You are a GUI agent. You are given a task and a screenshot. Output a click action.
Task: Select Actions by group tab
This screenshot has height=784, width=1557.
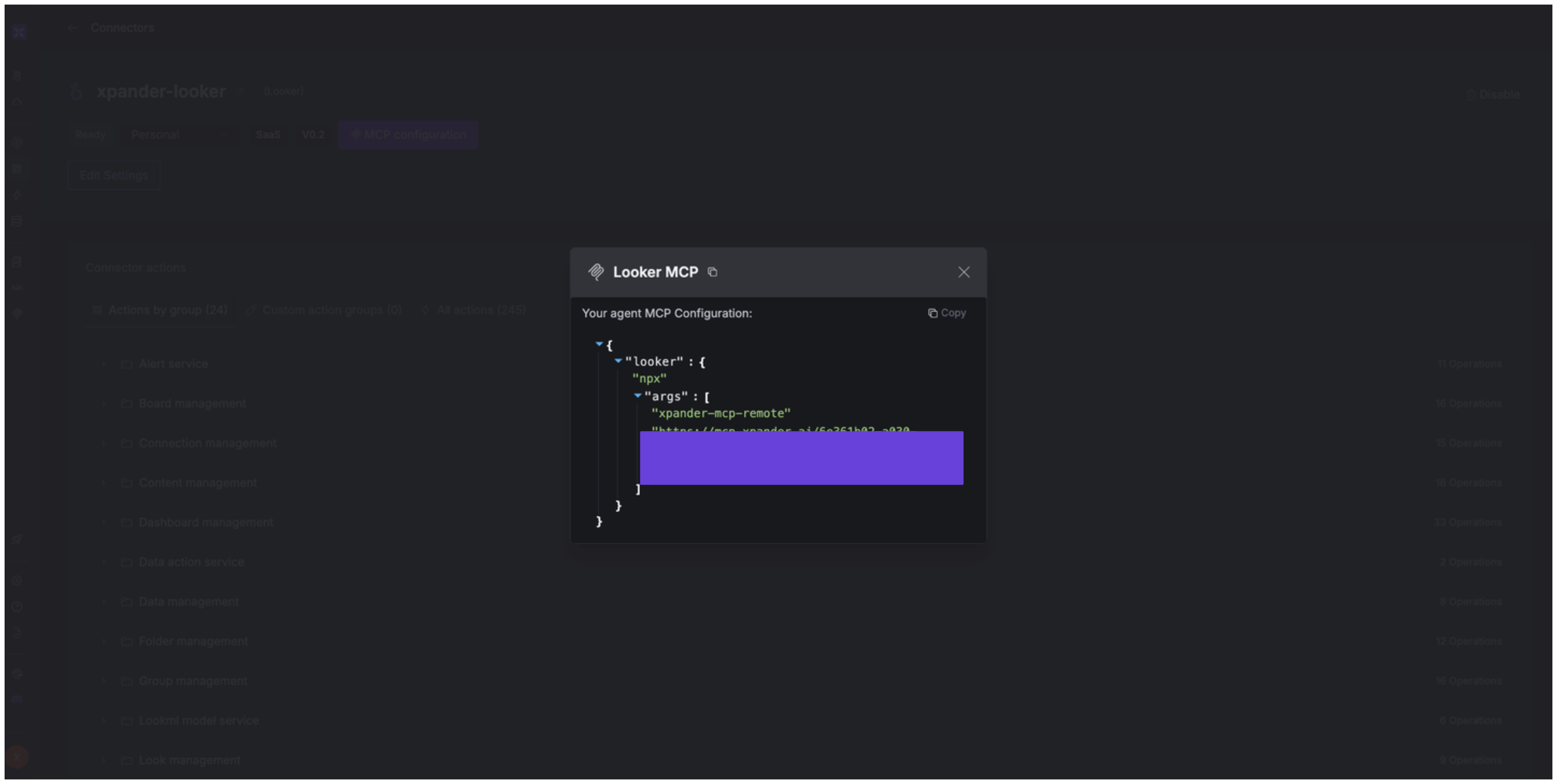[x=160, y=310]
